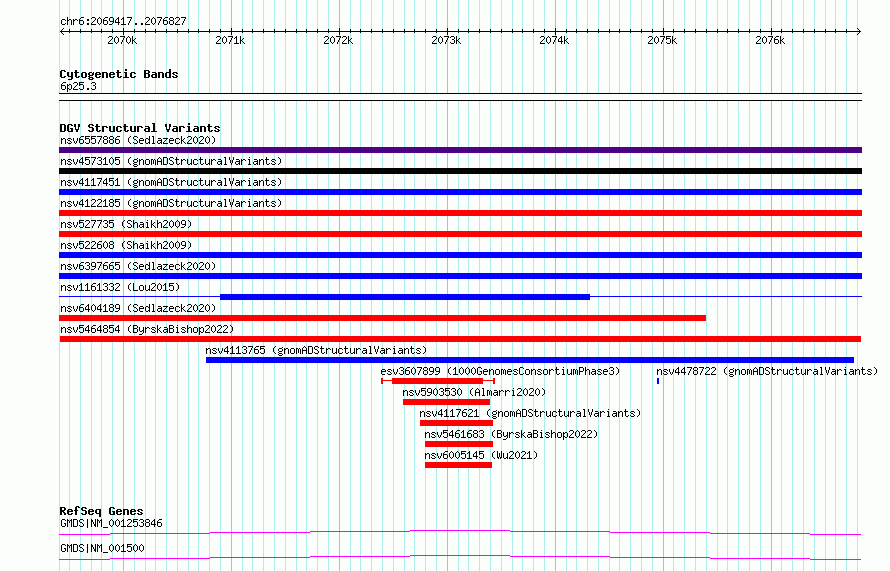
Task: Click the nsv6557886 (Sedlazeck2020) variant label
Action: pos(138,140)
